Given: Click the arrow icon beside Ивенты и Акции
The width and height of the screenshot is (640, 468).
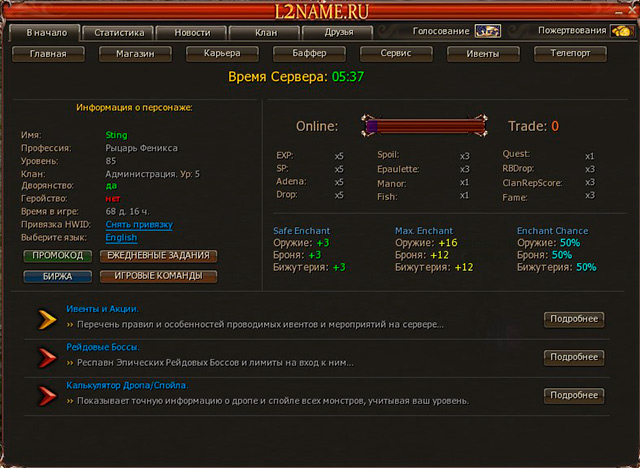Looking at the screenshot, I should point(47,319).
